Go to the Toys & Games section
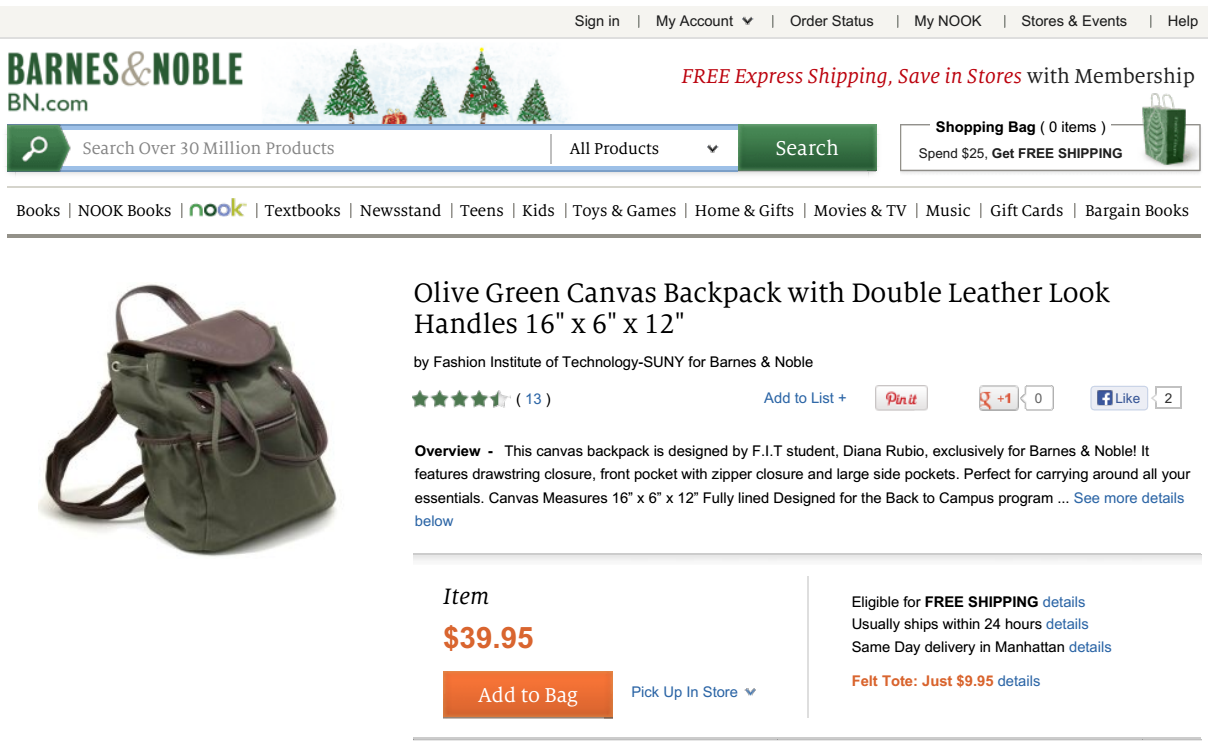Image resolution: width=1208 pixels, height=741 pixels. [x=624, y=211]
